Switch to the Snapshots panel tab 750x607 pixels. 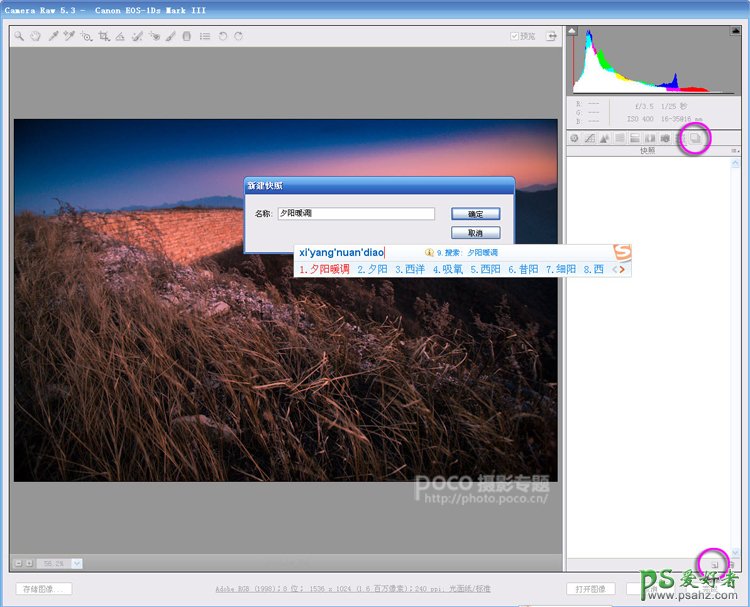pyautogui.click(x=696, y=138)
